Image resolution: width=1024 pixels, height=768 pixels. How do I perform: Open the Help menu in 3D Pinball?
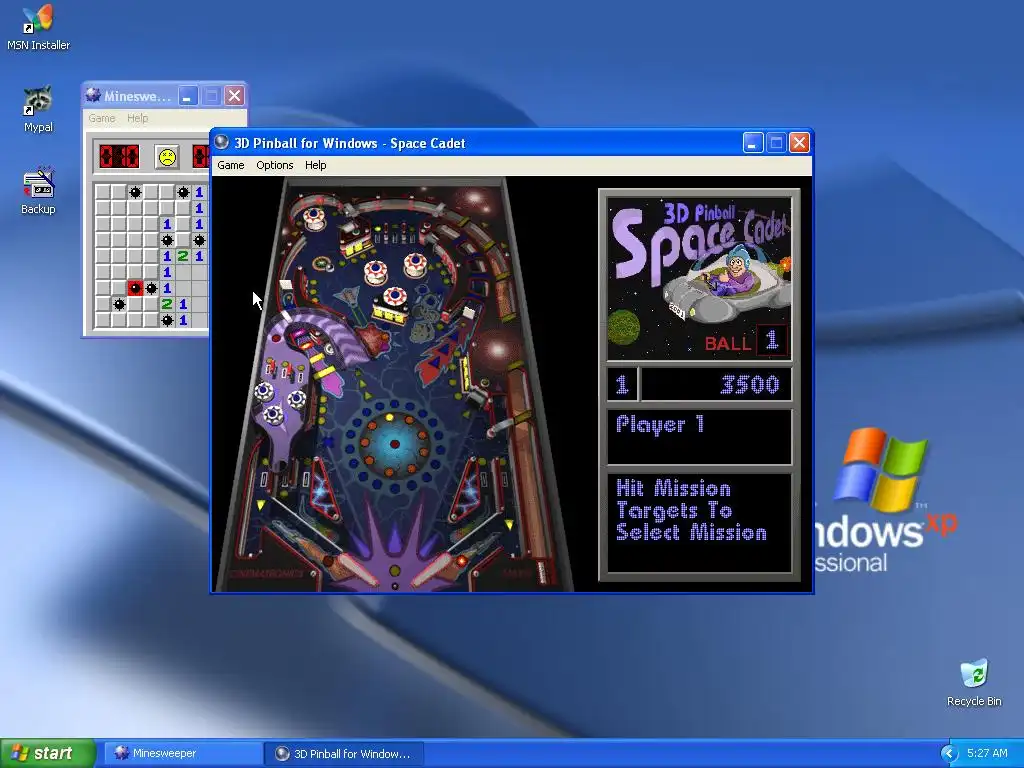tap(315, 165)
